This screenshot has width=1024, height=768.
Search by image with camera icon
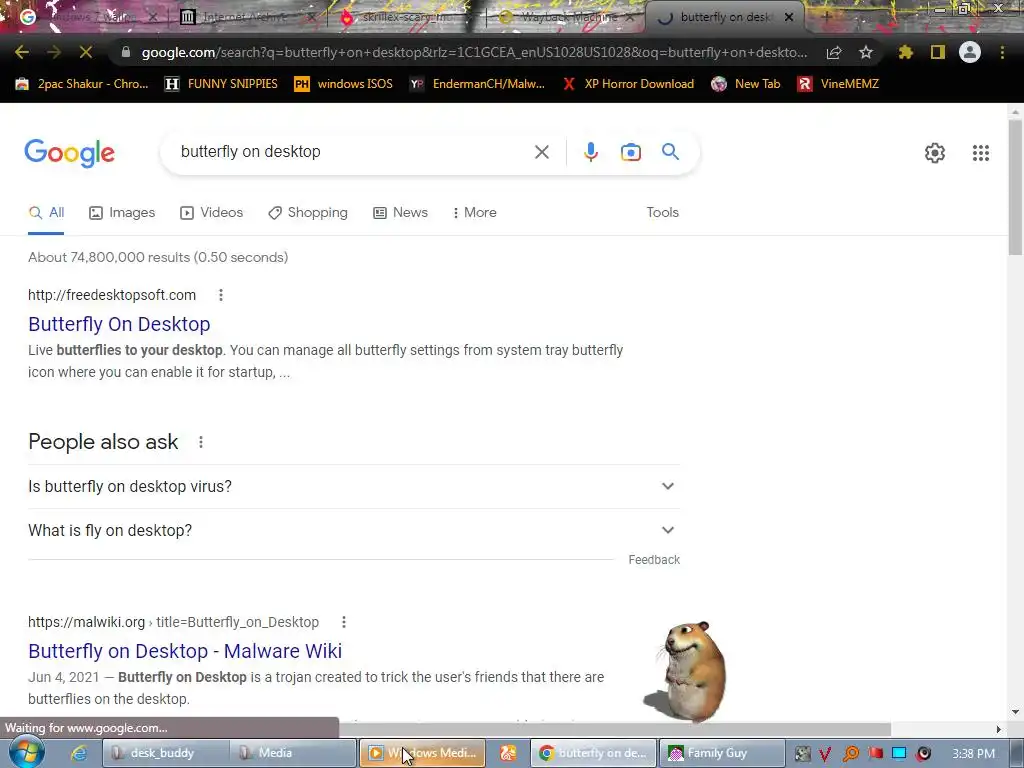coord(630,152)
